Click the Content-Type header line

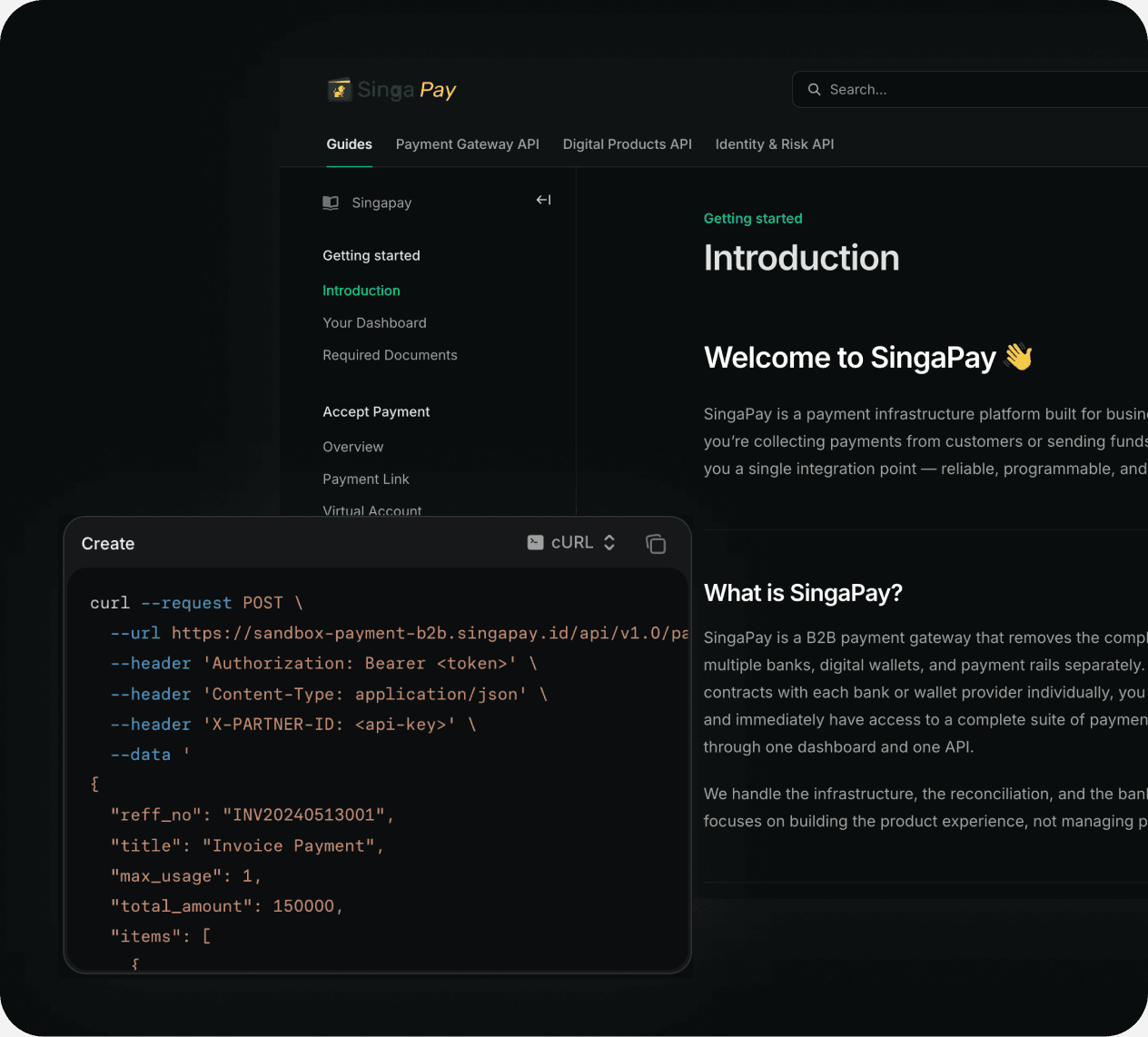click(x=329, y=694)
